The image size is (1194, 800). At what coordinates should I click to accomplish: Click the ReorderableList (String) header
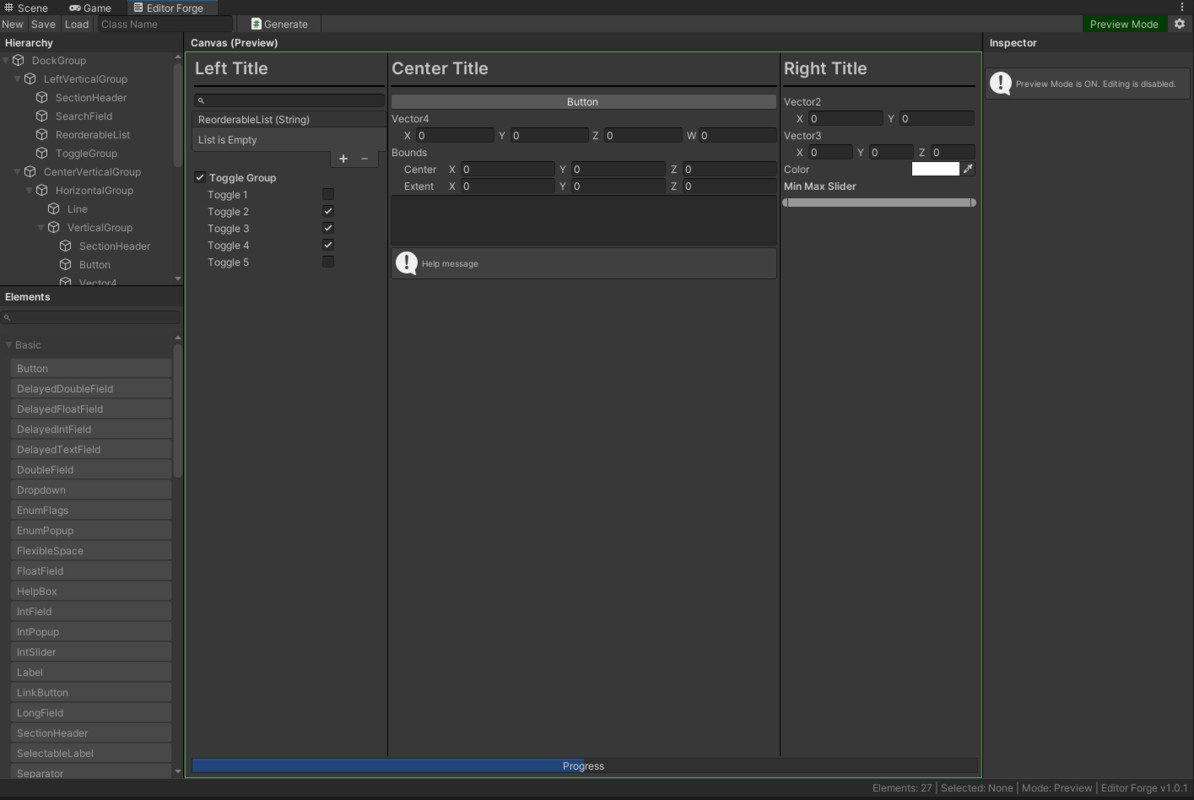click(289, 120)
